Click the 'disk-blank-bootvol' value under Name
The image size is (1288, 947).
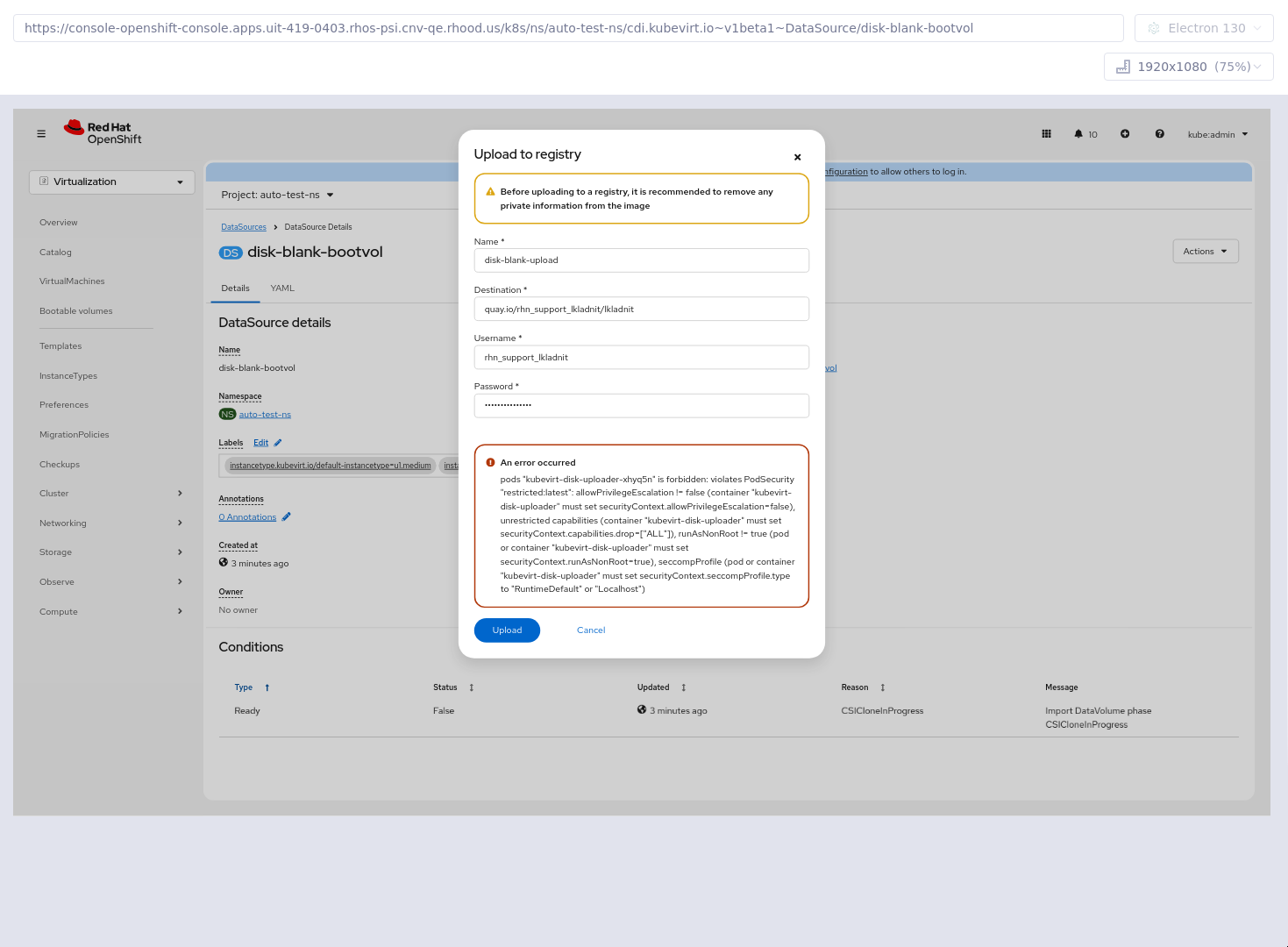pos(257,368)
